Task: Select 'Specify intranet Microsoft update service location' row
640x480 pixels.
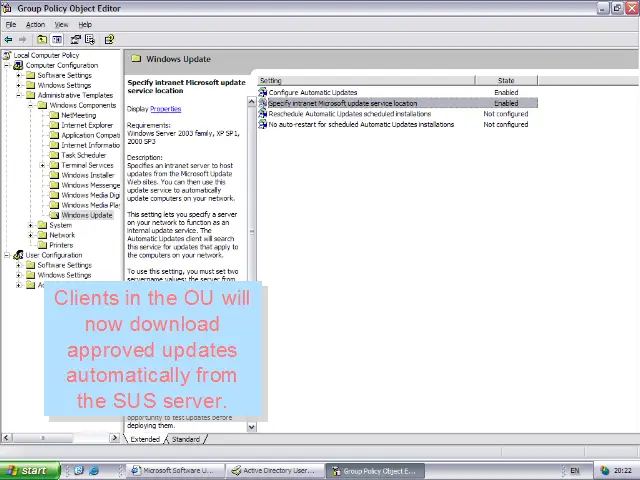Action: point(398,103)
